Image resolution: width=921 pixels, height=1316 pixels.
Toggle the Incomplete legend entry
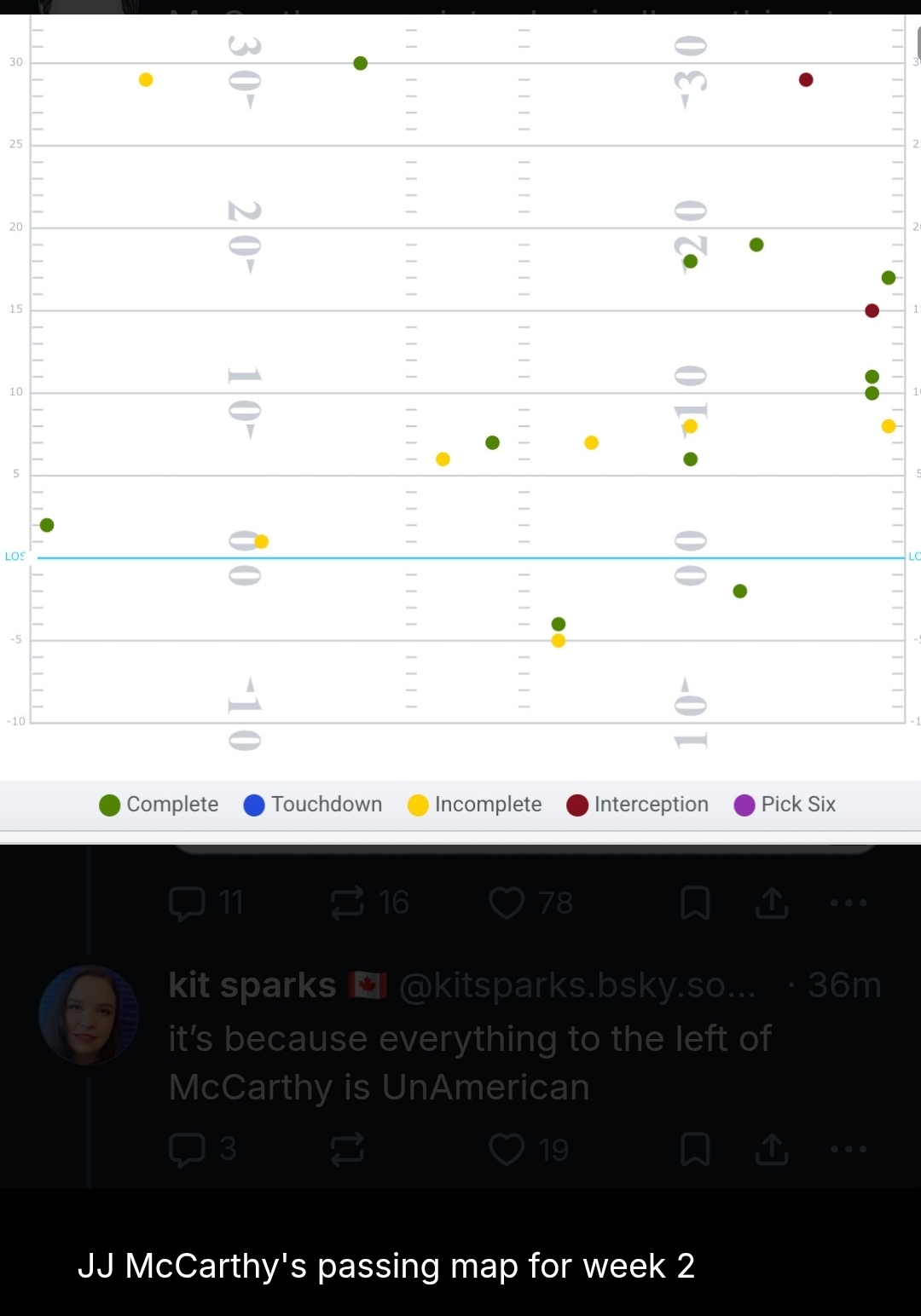click(475, 805)
